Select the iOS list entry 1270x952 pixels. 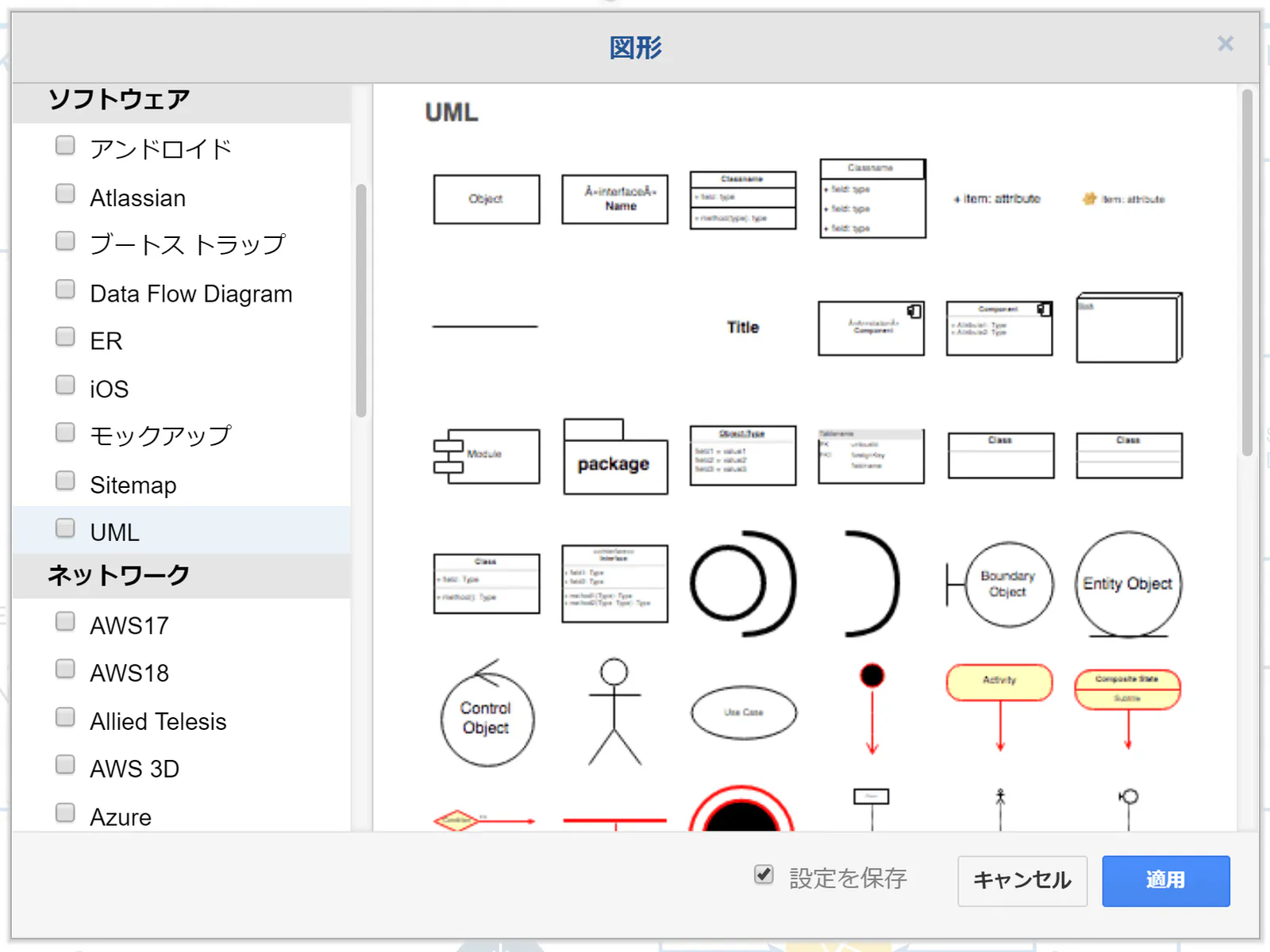pos(181,388)
